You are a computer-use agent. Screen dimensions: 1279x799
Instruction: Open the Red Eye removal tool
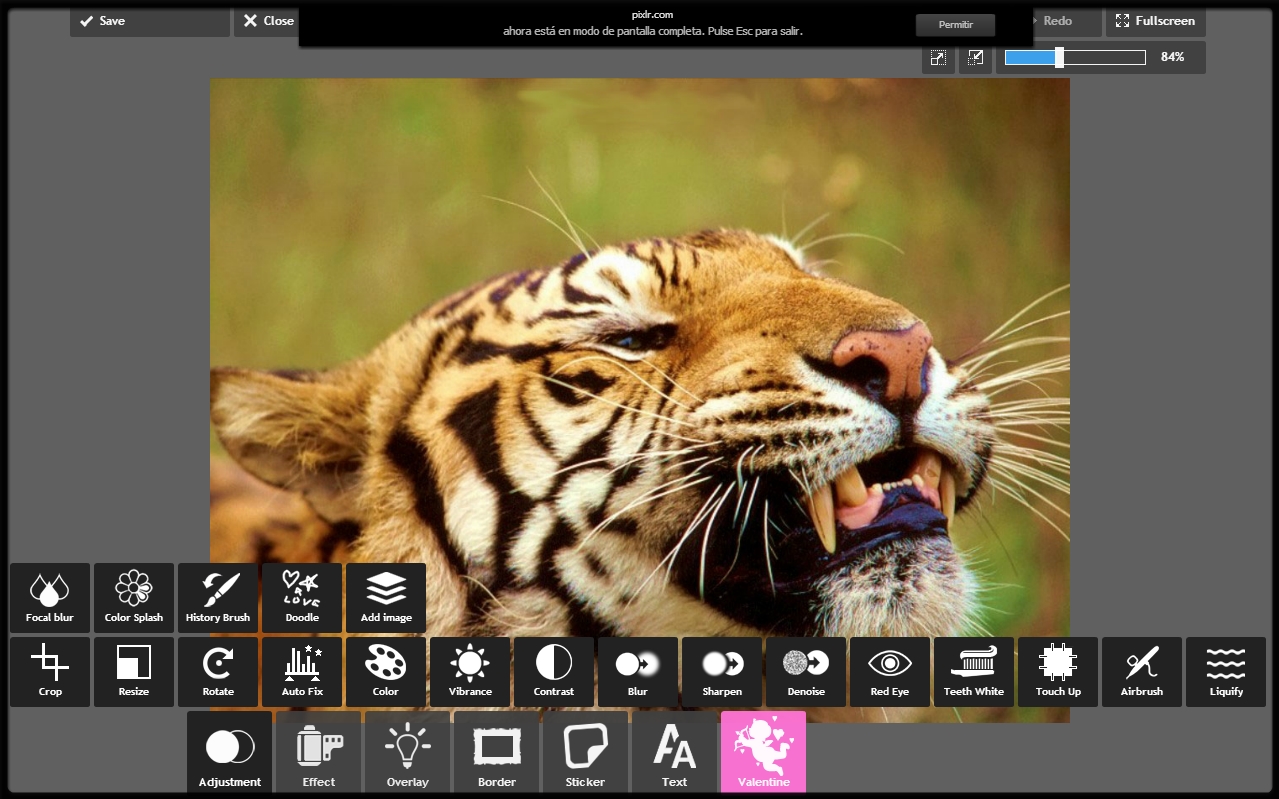(x=890, y=672)
